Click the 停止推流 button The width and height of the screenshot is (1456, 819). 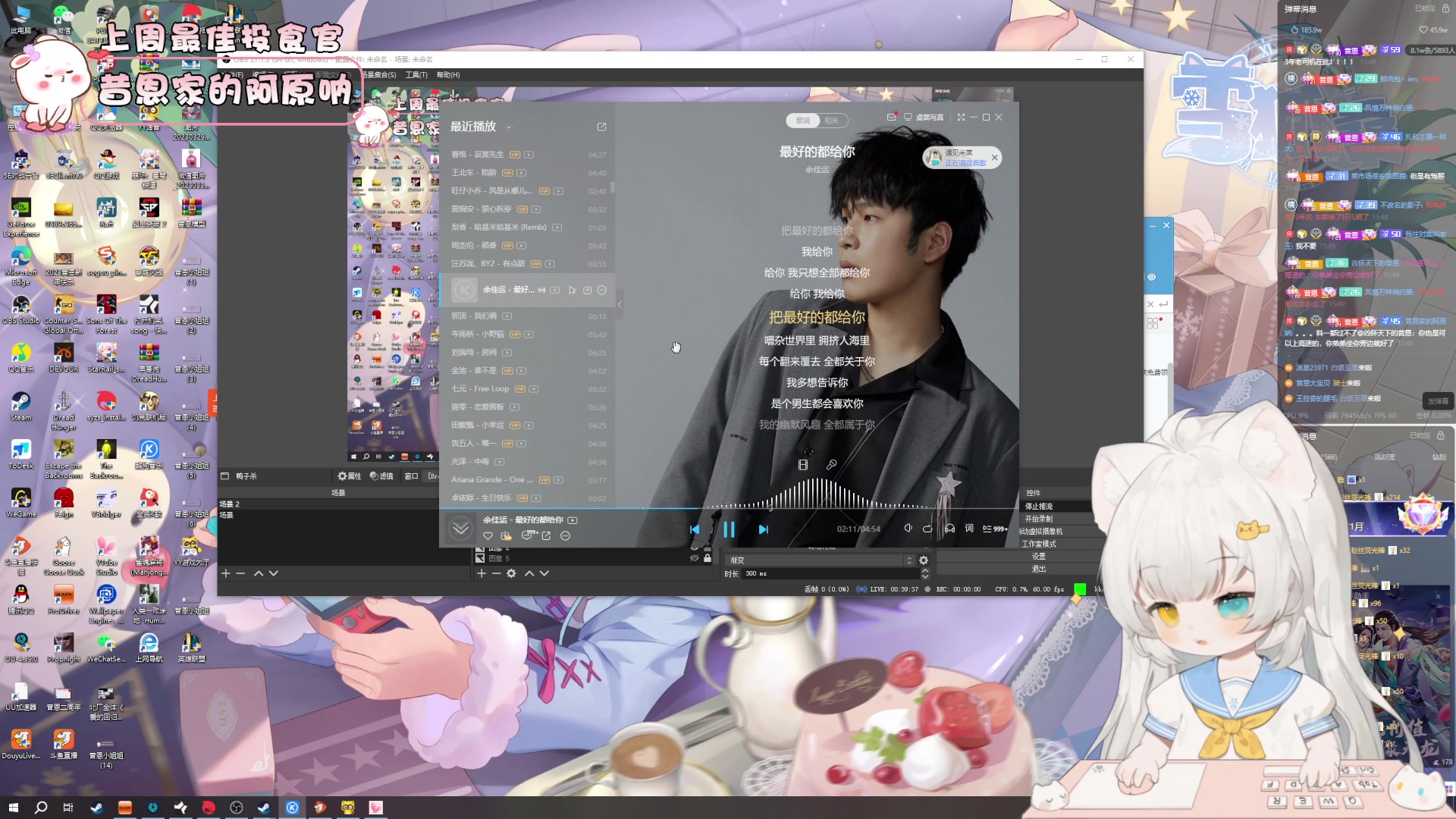click(1039, 506)
